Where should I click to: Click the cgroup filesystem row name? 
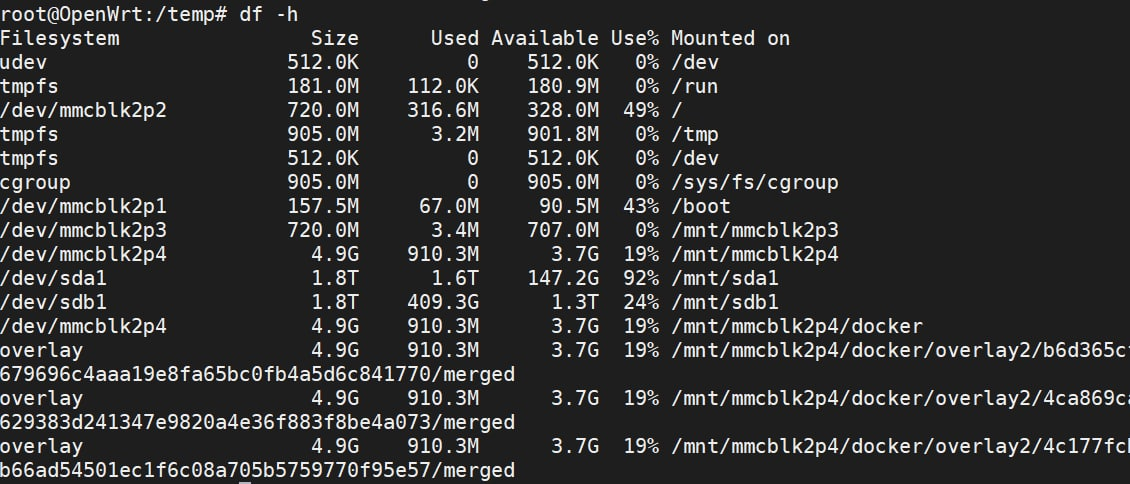coord(35,182)
